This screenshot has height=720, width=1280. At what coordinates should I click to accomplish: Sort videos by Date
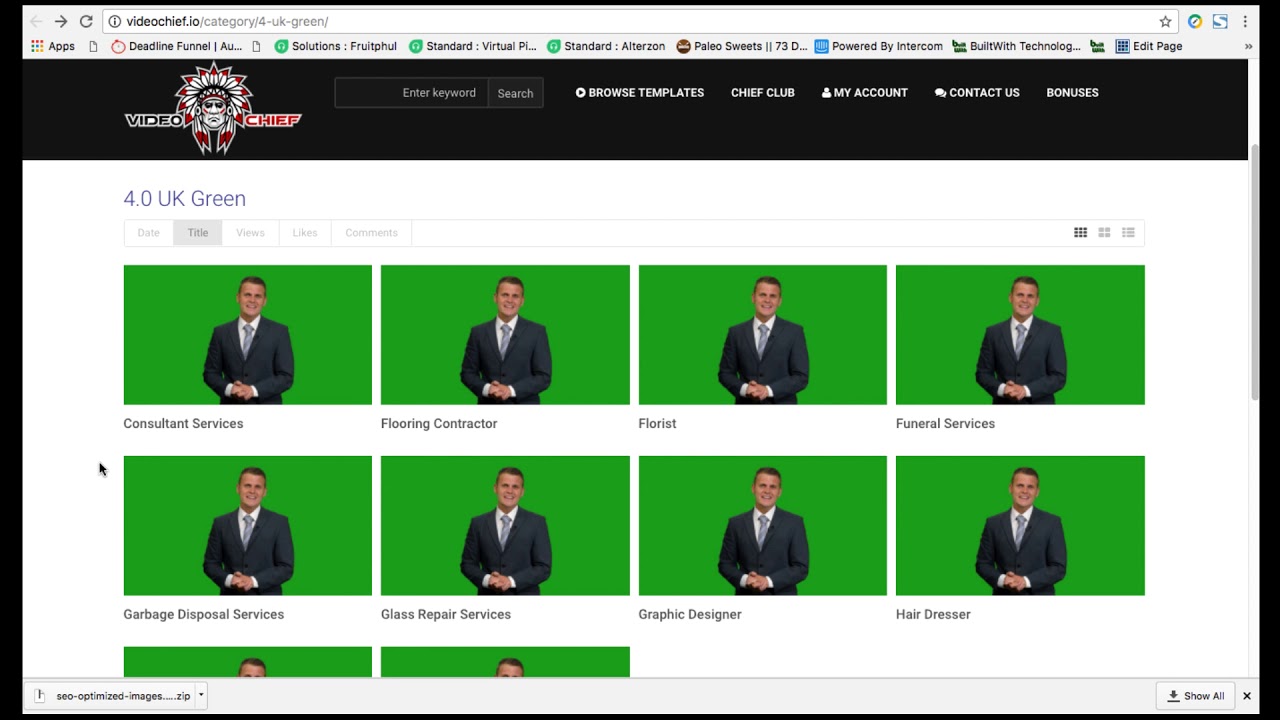(148, 233)
